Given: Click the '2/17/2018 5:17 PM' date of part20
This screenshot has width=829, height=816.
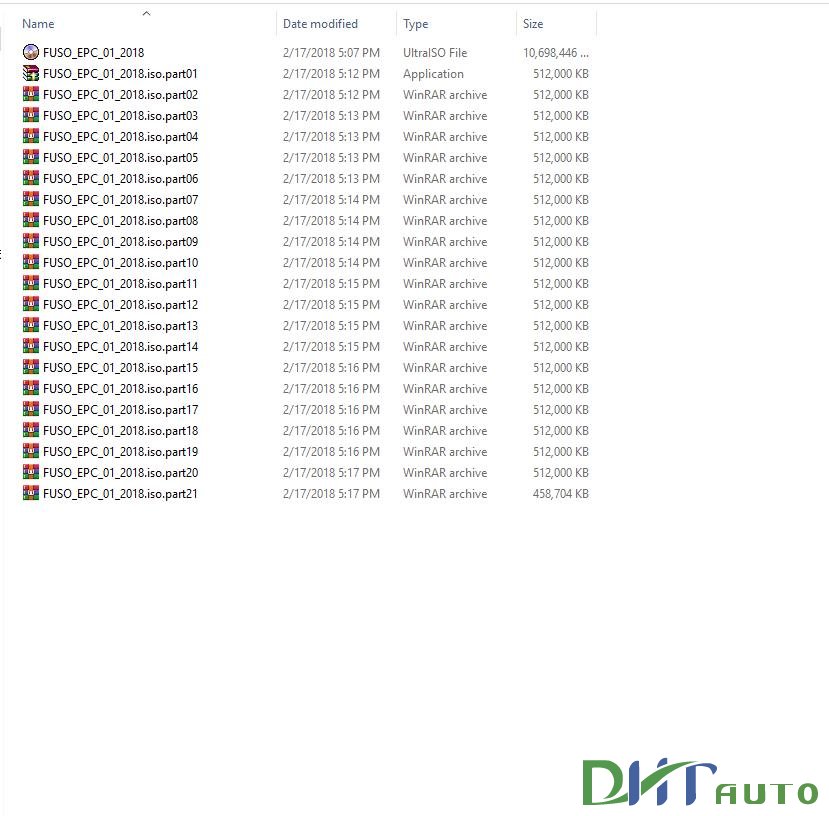Looking at the screenshot, I should [x=331, y=473].
